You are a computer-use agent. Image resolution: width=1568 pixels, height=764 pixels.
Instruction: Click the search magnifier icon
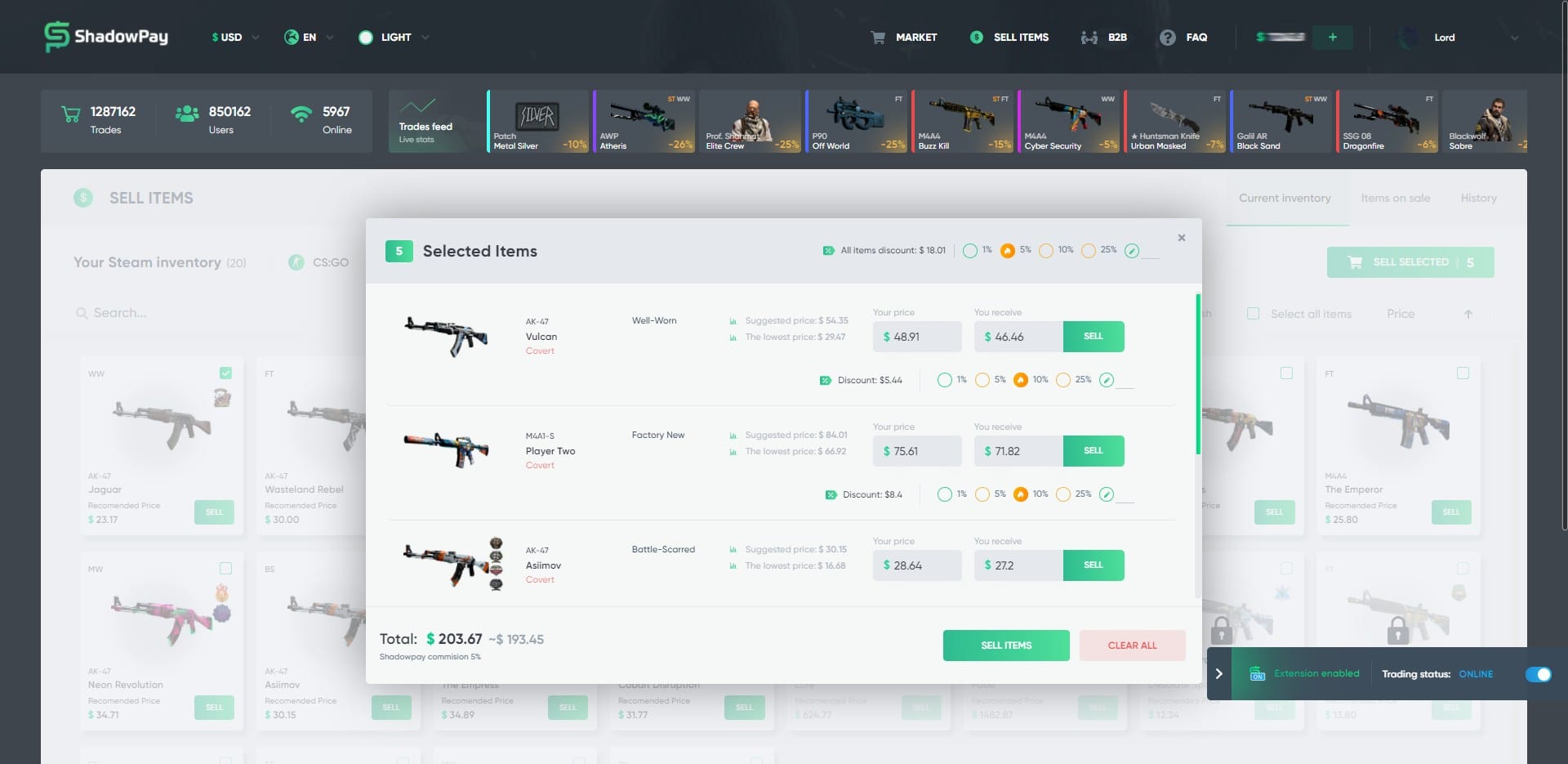coord(82,313)
